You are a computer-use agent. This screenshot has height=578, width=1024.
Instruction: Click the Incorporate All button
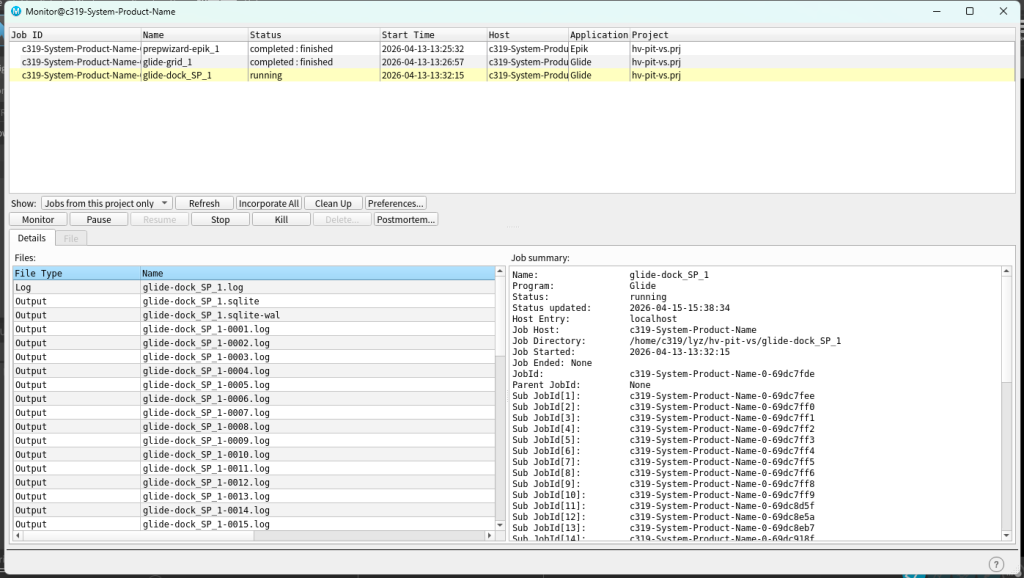point(268,203)
